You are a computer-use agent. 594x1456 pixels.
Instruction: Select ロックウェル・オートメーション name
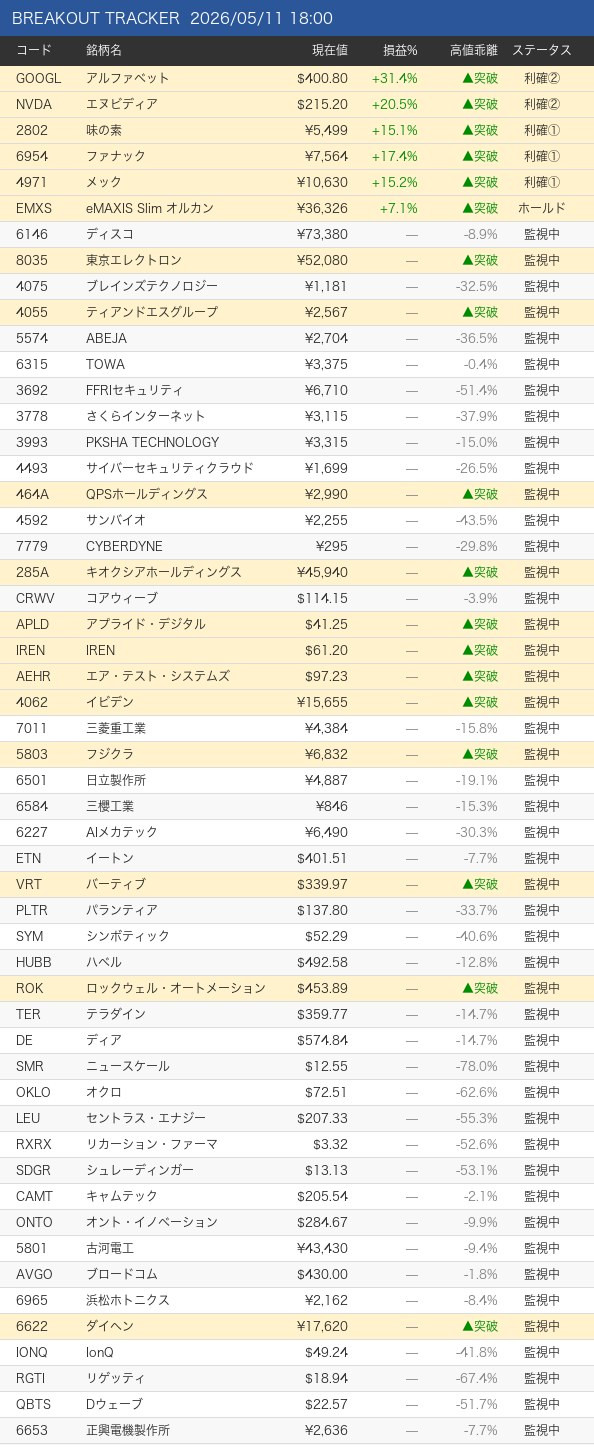(176, 988)
